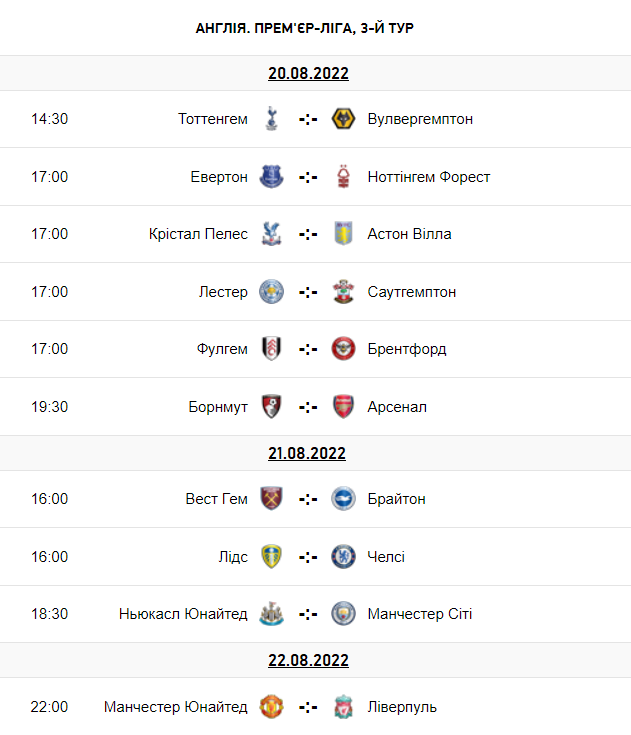Select the Everton club badge
631x735 pixels.
point(271,177)
